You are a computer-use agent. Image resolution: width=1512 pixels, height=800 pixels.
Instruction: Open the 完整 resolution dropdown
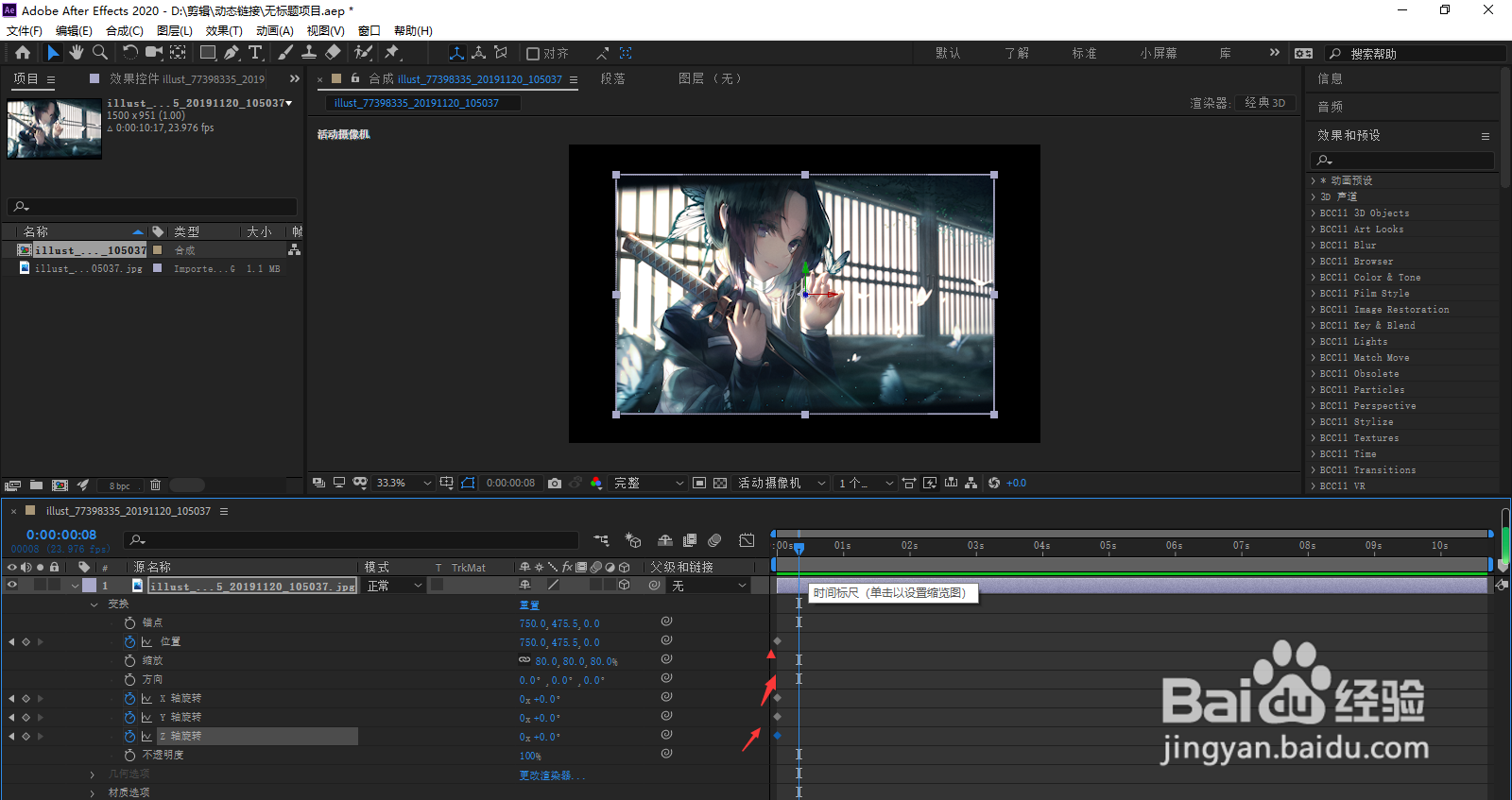(648, 483)
